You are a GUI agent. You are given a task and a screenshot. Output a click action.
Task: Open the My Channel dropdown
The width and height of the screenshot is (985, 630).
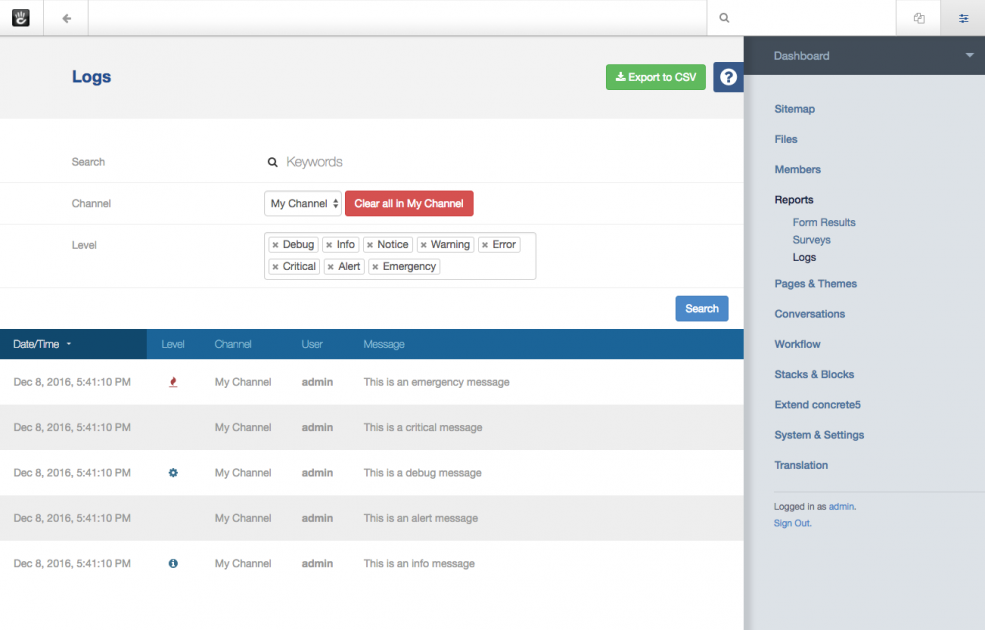[x=303, y=204]
